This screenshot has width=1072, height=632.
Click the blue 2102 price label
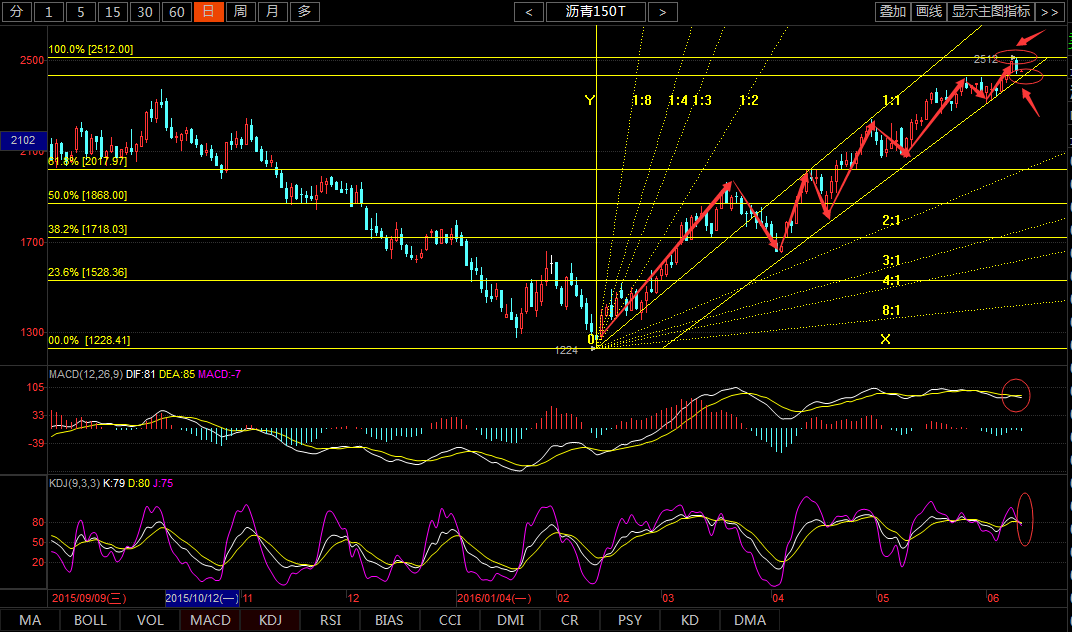point(23,141)
